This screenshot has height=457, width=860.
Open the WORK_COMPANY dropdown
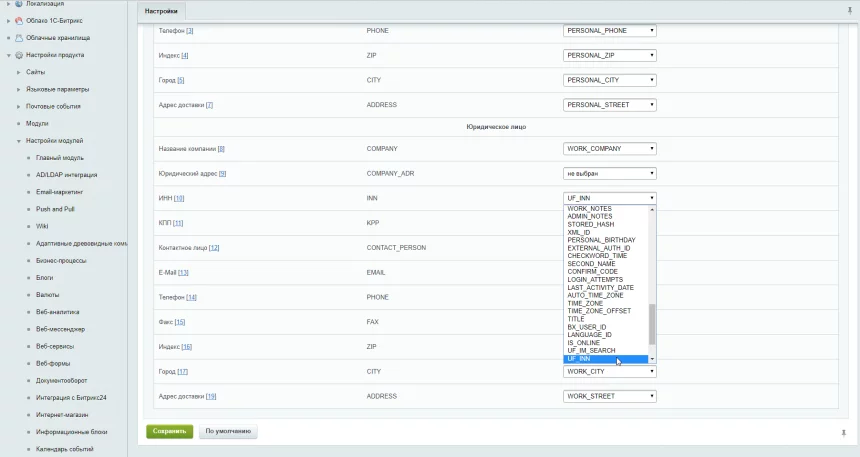[x=609, y=149]
